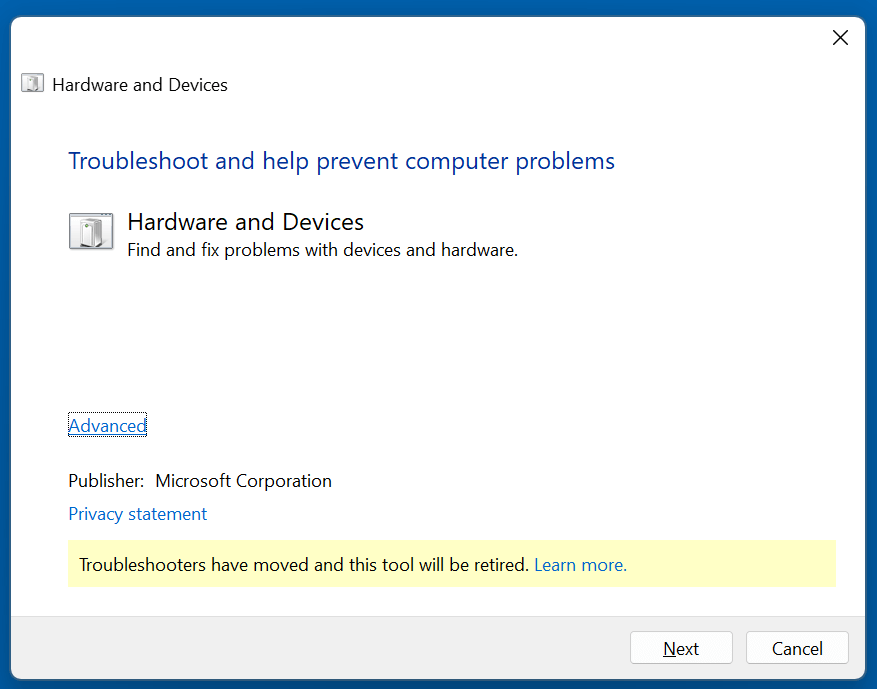The width and height of the screenshot is (877, 689).
Task: Close the troubleshooter window with the X
Action: pyautogui.click(x=840, y=37)
